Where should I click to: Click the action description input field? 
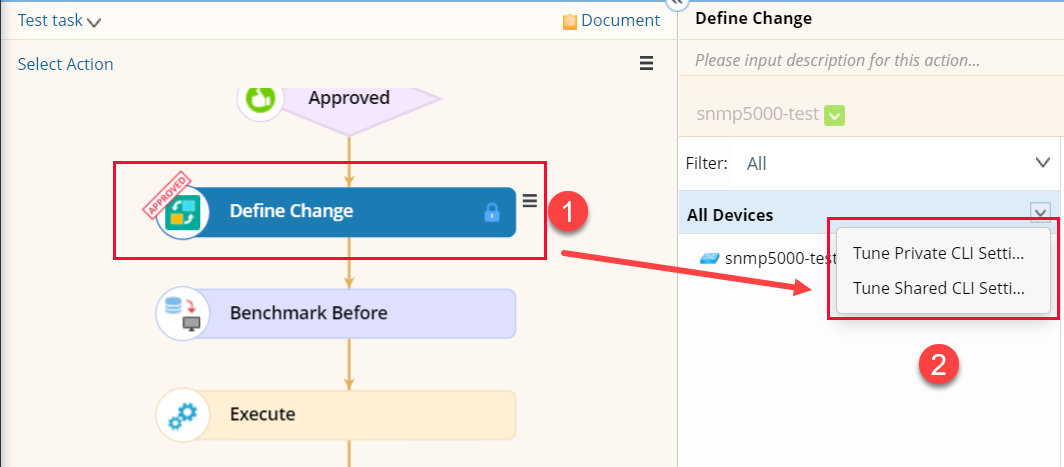[x=871, y=60]
